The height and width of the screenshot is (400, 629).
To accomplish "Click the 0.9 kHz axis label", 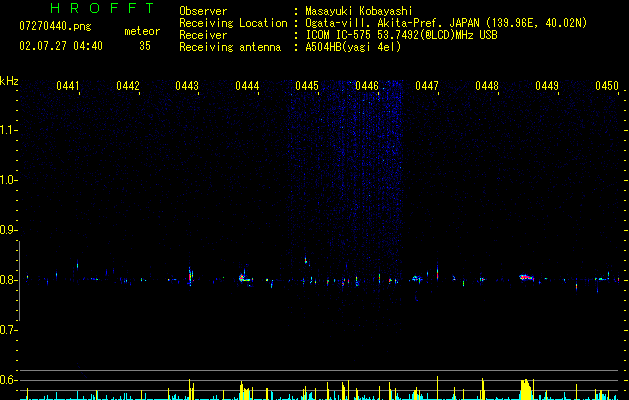I will tap(8, 230).
